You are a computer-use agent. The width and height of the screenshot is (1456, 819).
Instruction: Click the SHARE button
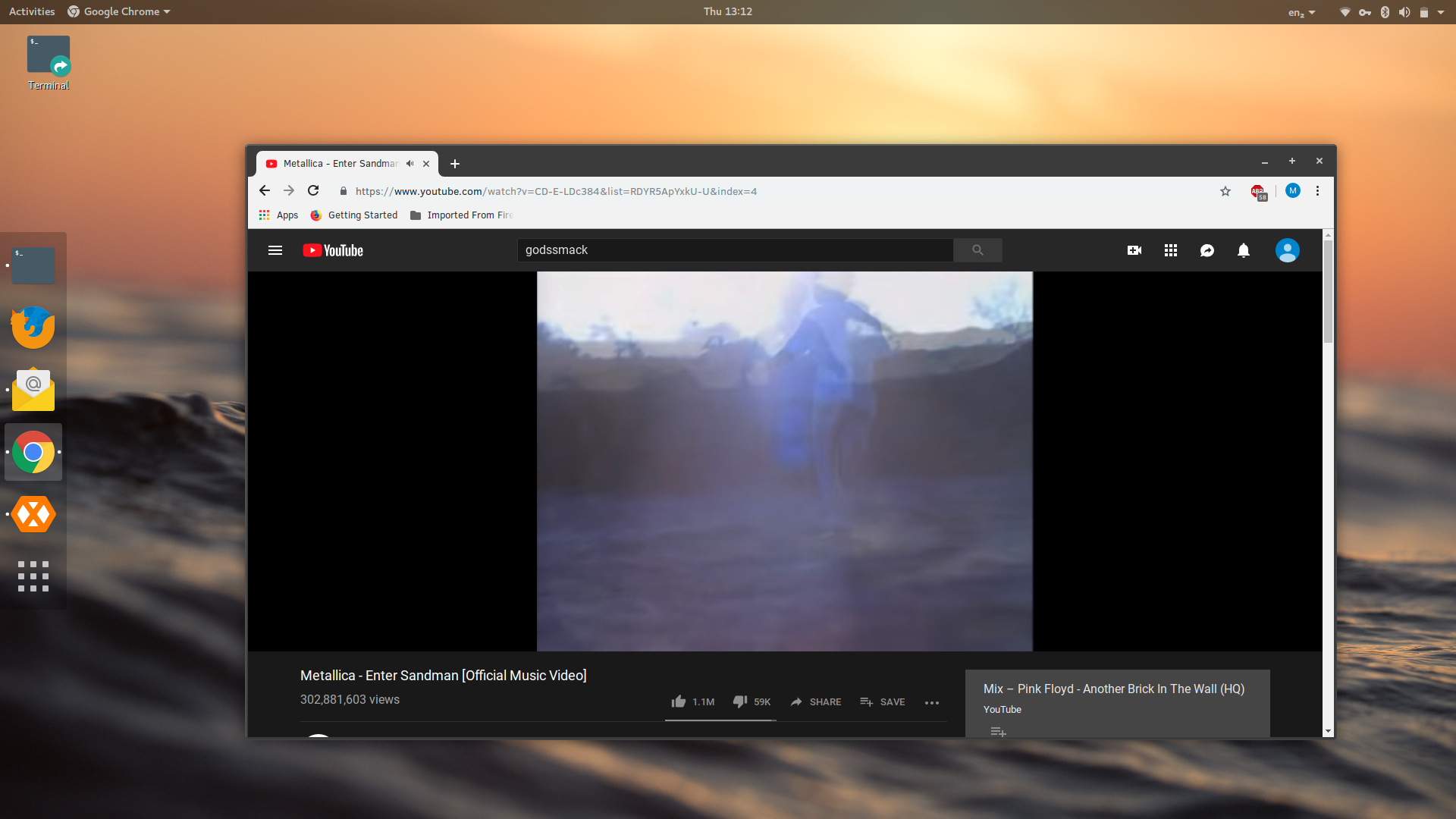tap(815, 702)
